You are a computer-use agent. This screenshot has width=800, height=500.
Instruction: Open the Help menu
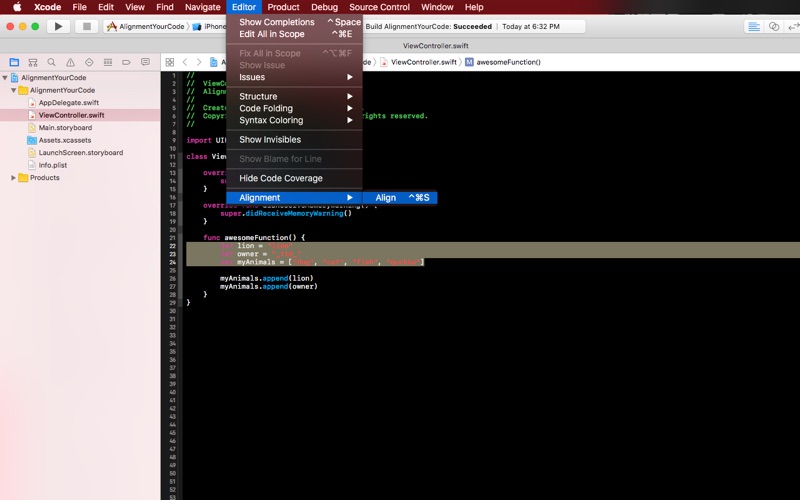click(474, 7)
